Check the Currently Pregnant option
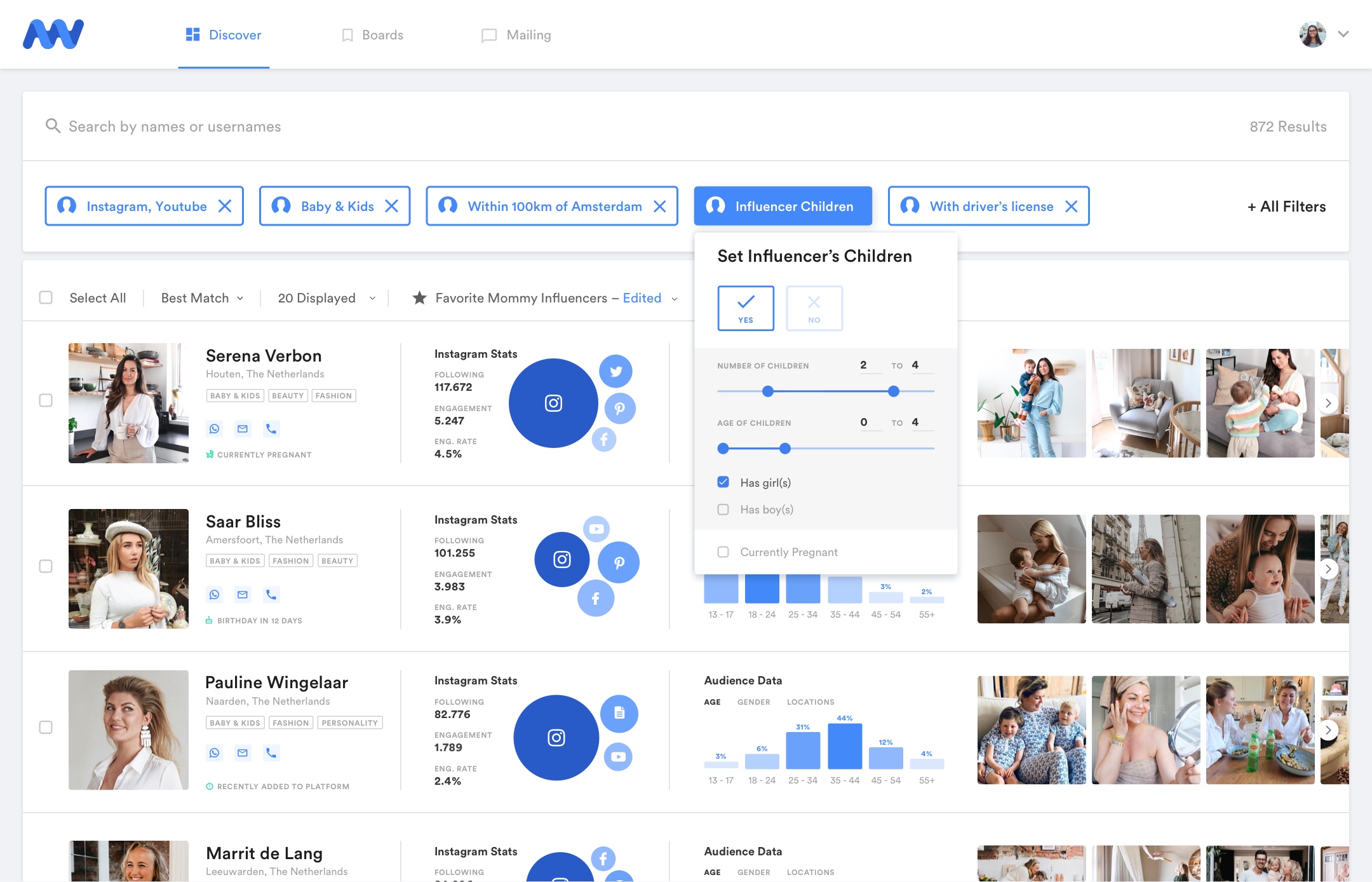Screen dimensions: 1372x882 (723, 552)
